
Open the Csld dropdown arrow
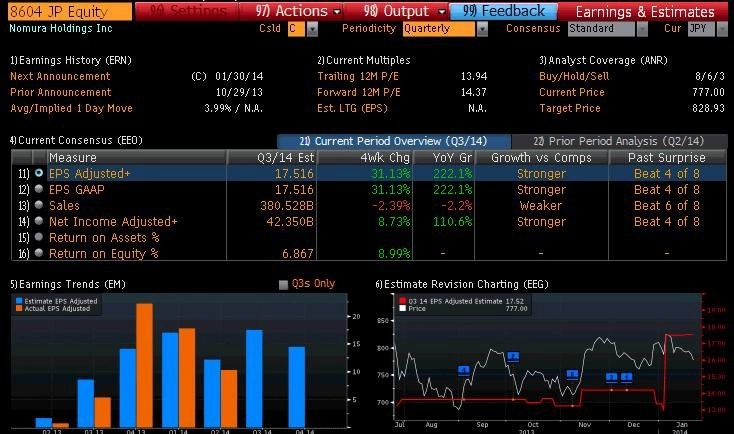312,29
